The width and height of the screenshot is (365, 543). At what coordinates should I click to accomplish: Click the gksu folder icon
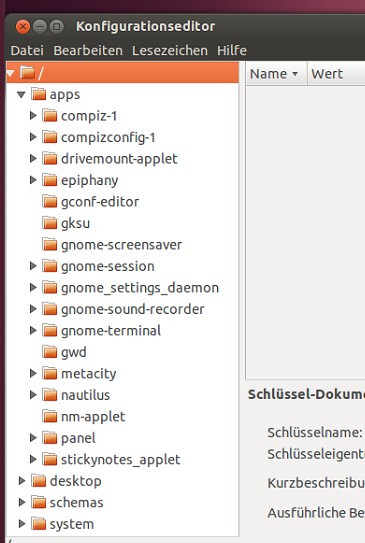(50, 223)
